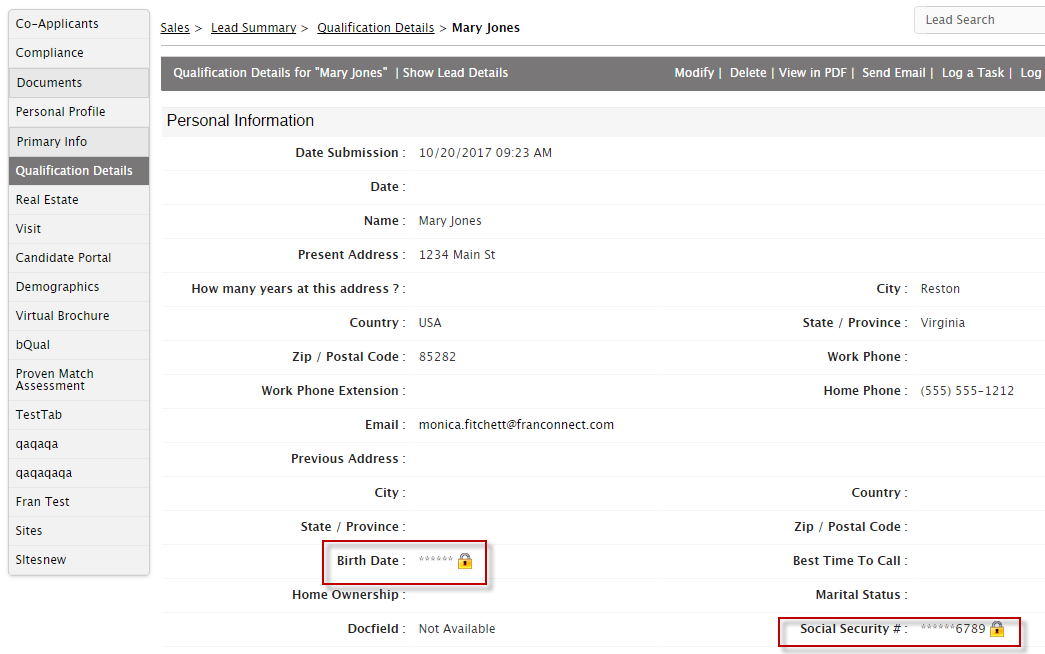Click the Country value USA

(x=430, y=323)
